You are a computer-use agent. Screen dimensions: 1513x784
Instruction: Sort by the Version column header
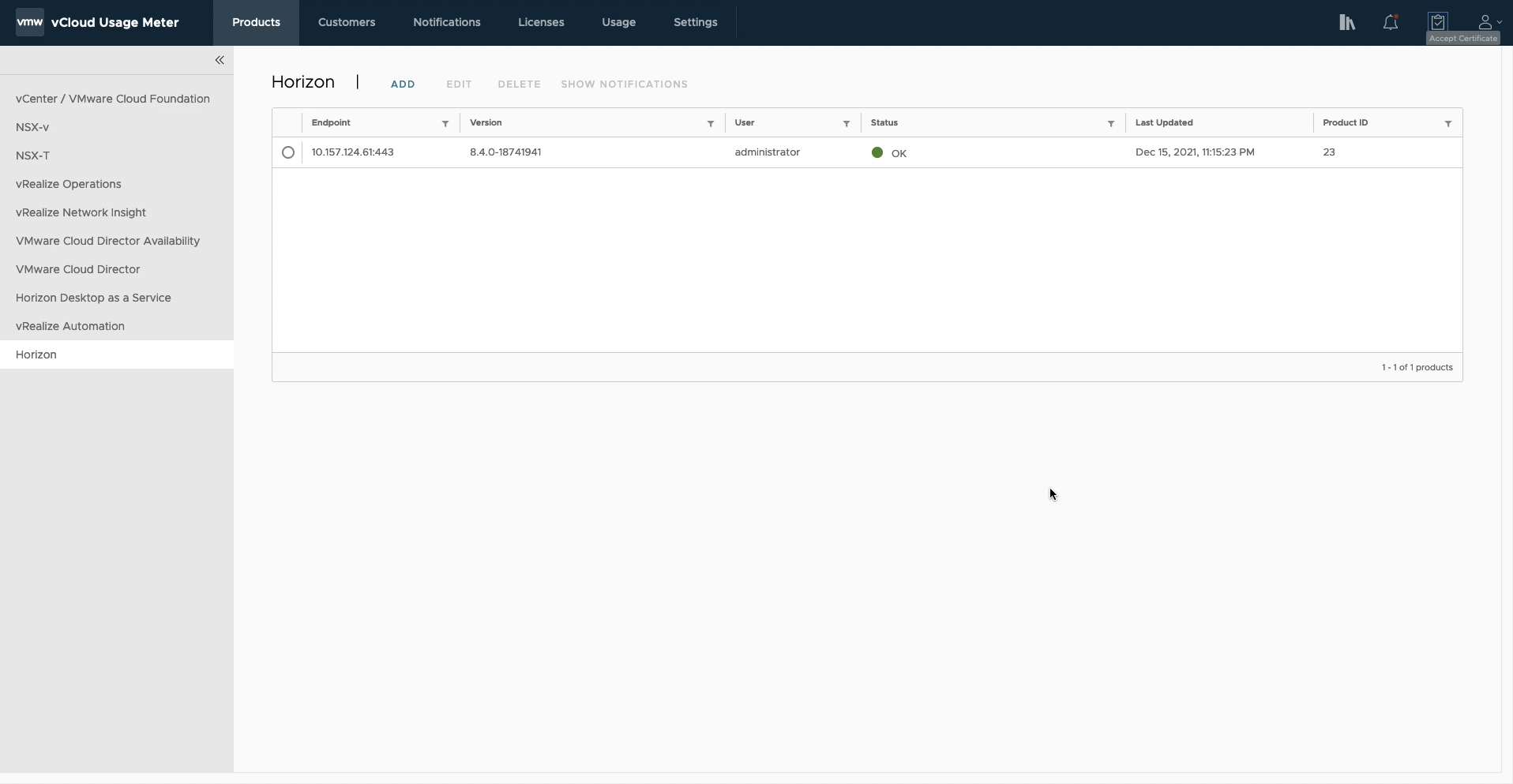pos(486,122)
